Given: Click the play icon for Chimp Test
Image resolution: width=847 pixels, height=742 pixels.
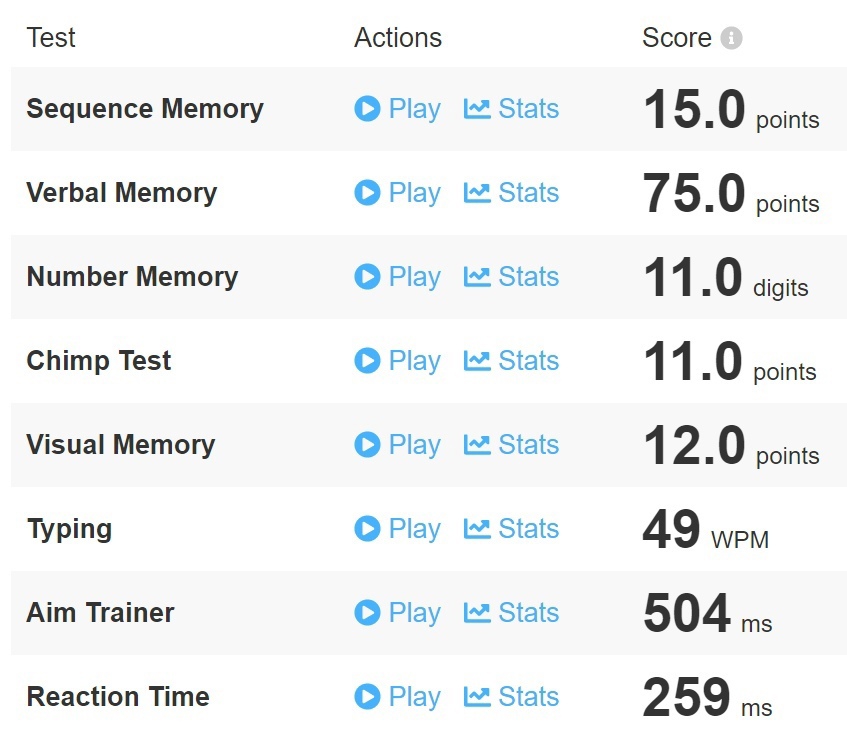Looking at the screenshot, I should point(367,361).
